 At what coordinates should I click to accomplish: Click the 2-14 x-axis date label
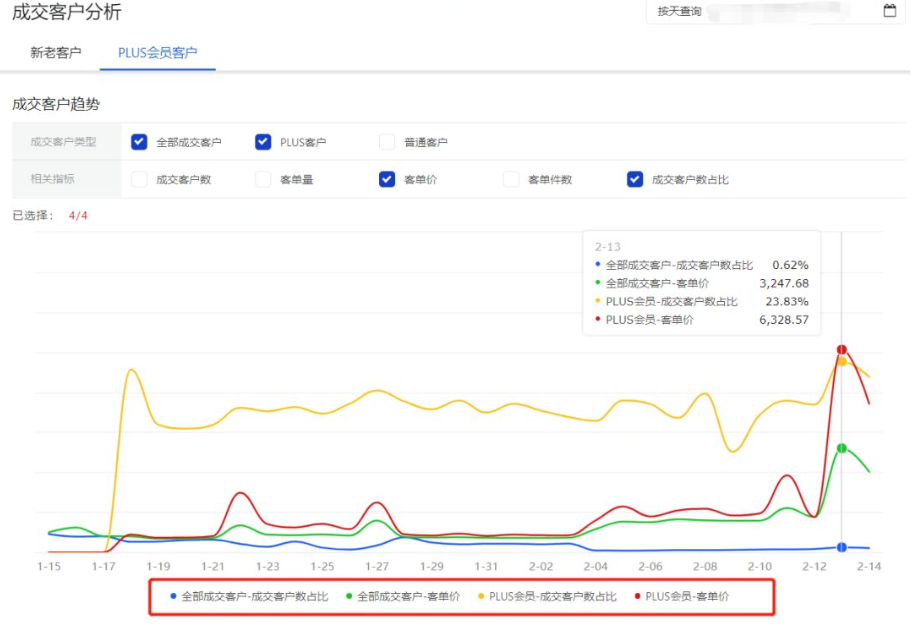point(869,566)
